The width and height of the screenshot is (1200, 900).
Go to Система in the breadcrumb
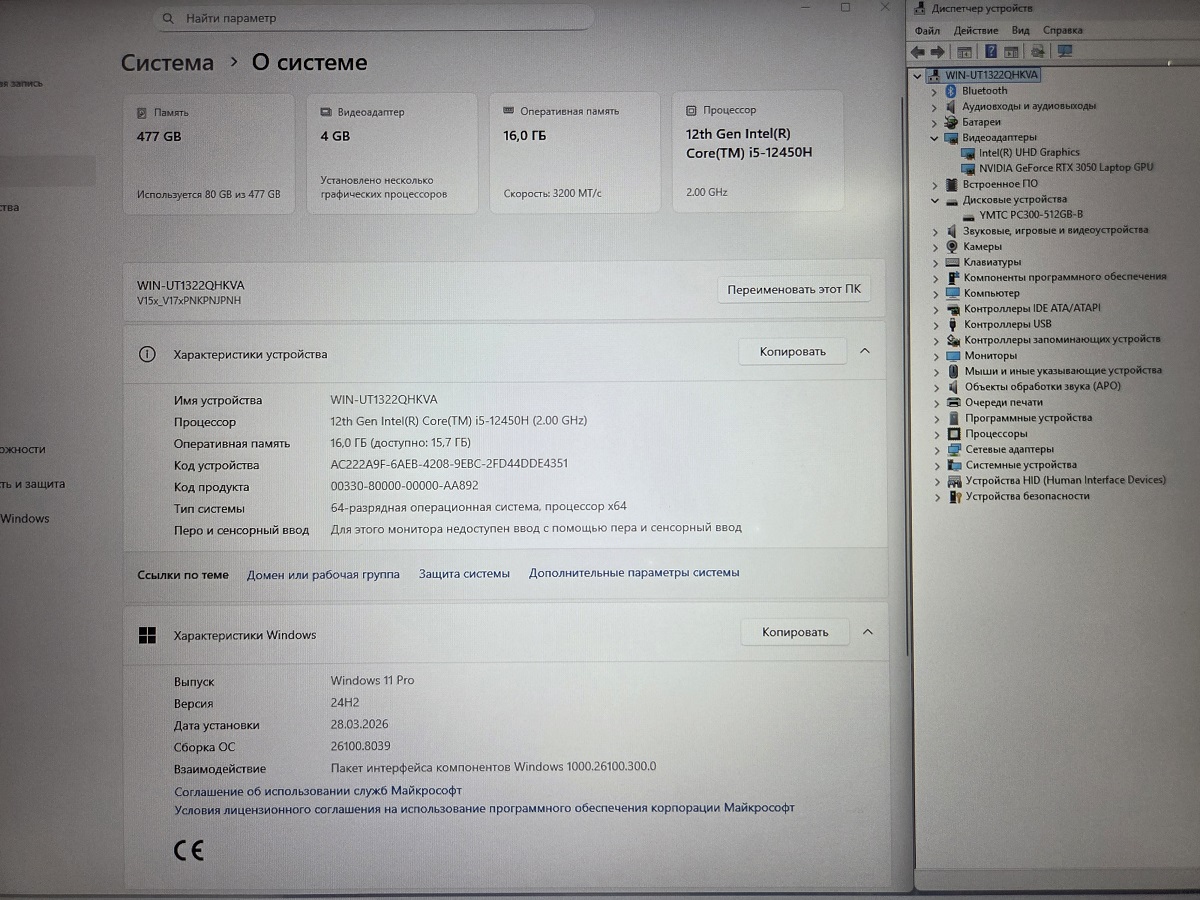click(167, 63)
